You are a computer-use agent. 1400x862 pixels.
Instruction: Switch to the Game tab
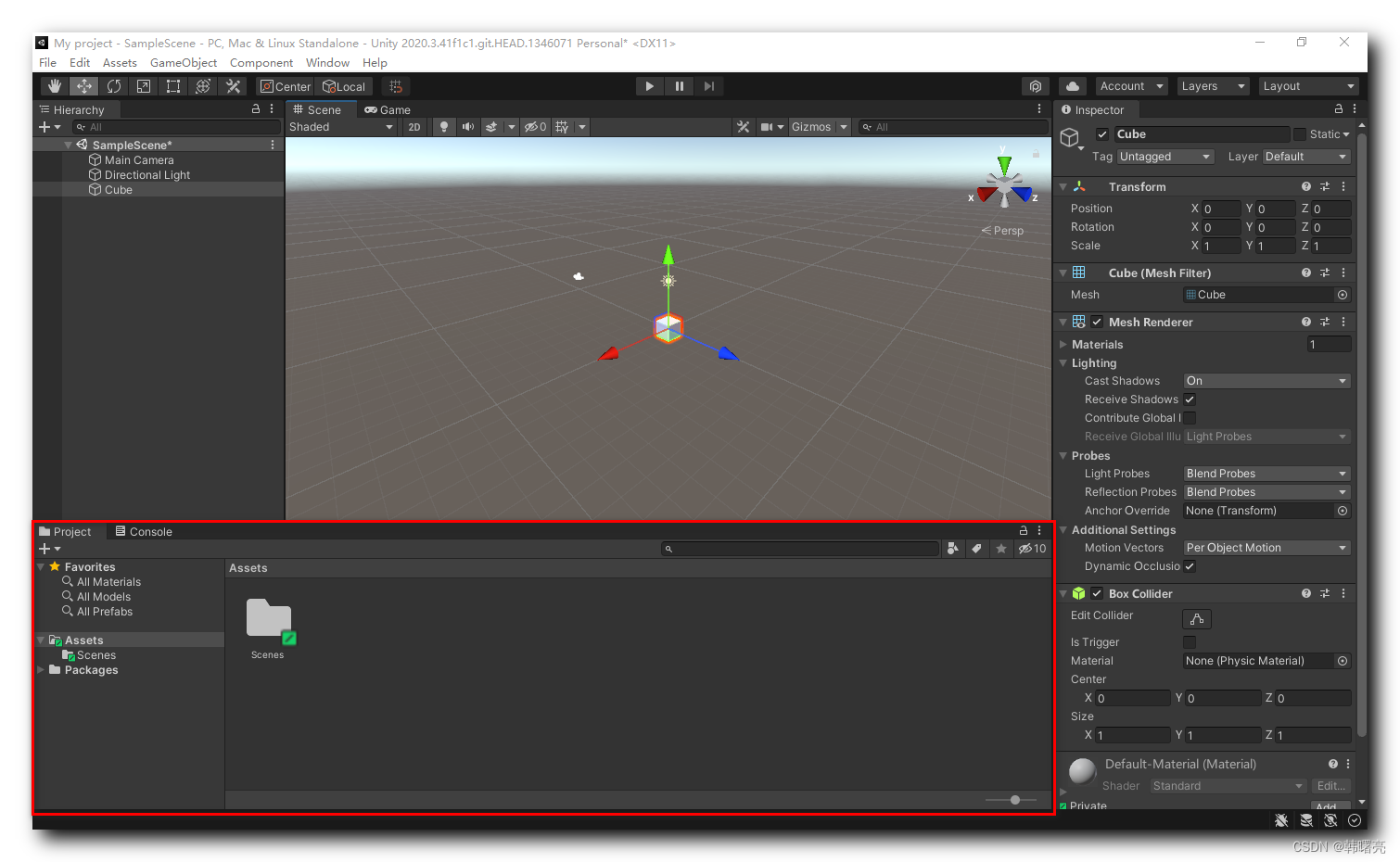[388, 109]
